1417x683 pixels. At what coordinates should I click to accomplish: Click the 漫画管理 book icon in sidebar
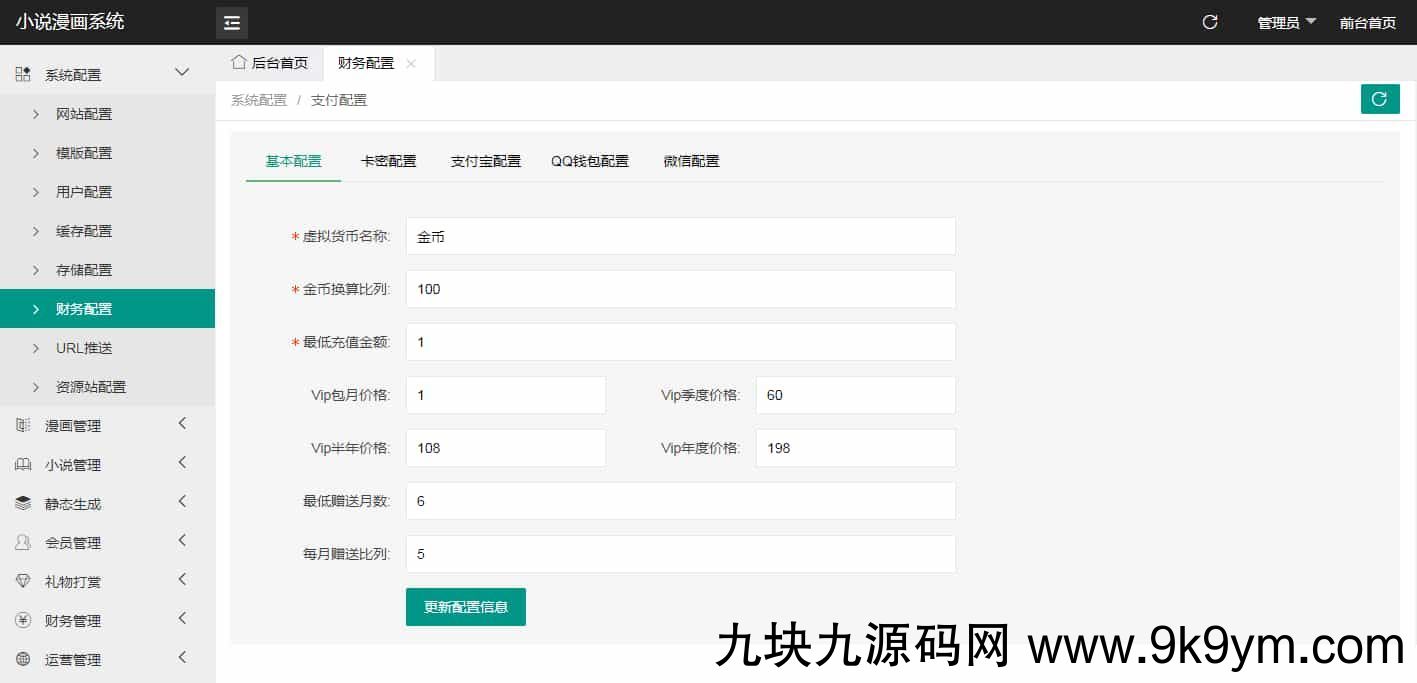[x=23, y=426]
